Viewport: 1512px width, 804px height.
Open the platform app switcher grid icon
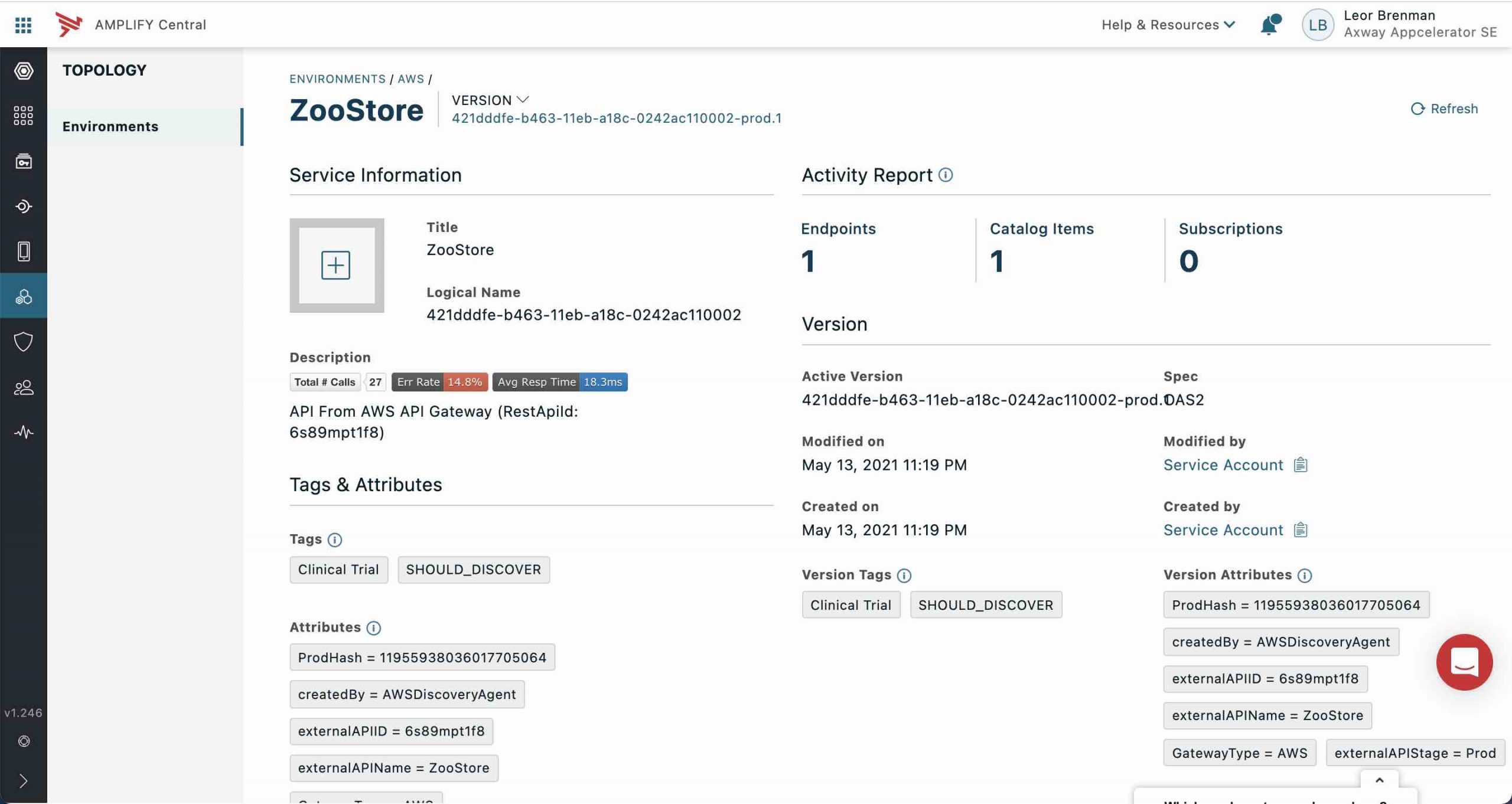23,25
